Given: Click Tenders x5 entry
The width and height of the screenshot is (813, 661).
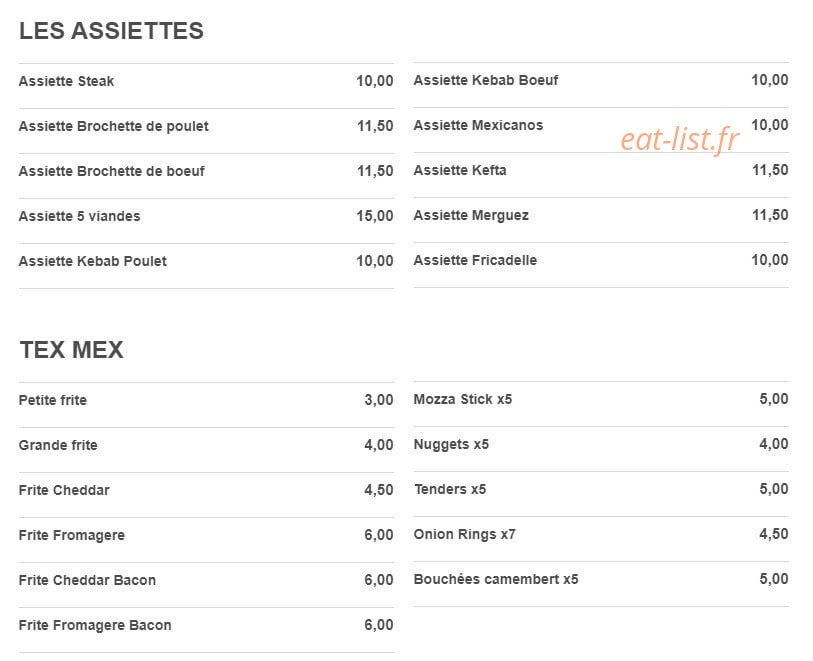Looking at the screenshot, I should 601,489.
